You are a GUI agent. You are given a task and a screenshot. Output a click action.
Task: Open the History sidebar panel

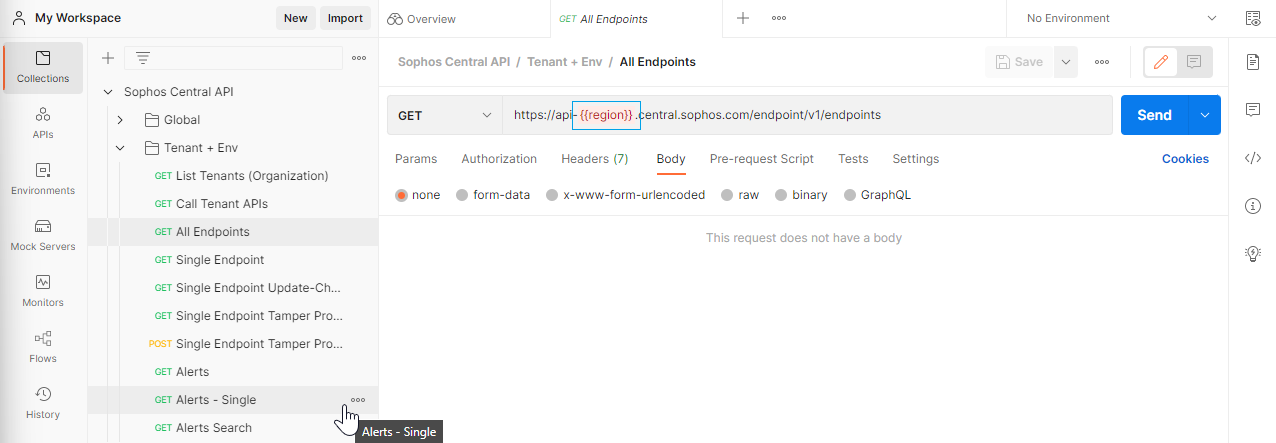(43, 403)
